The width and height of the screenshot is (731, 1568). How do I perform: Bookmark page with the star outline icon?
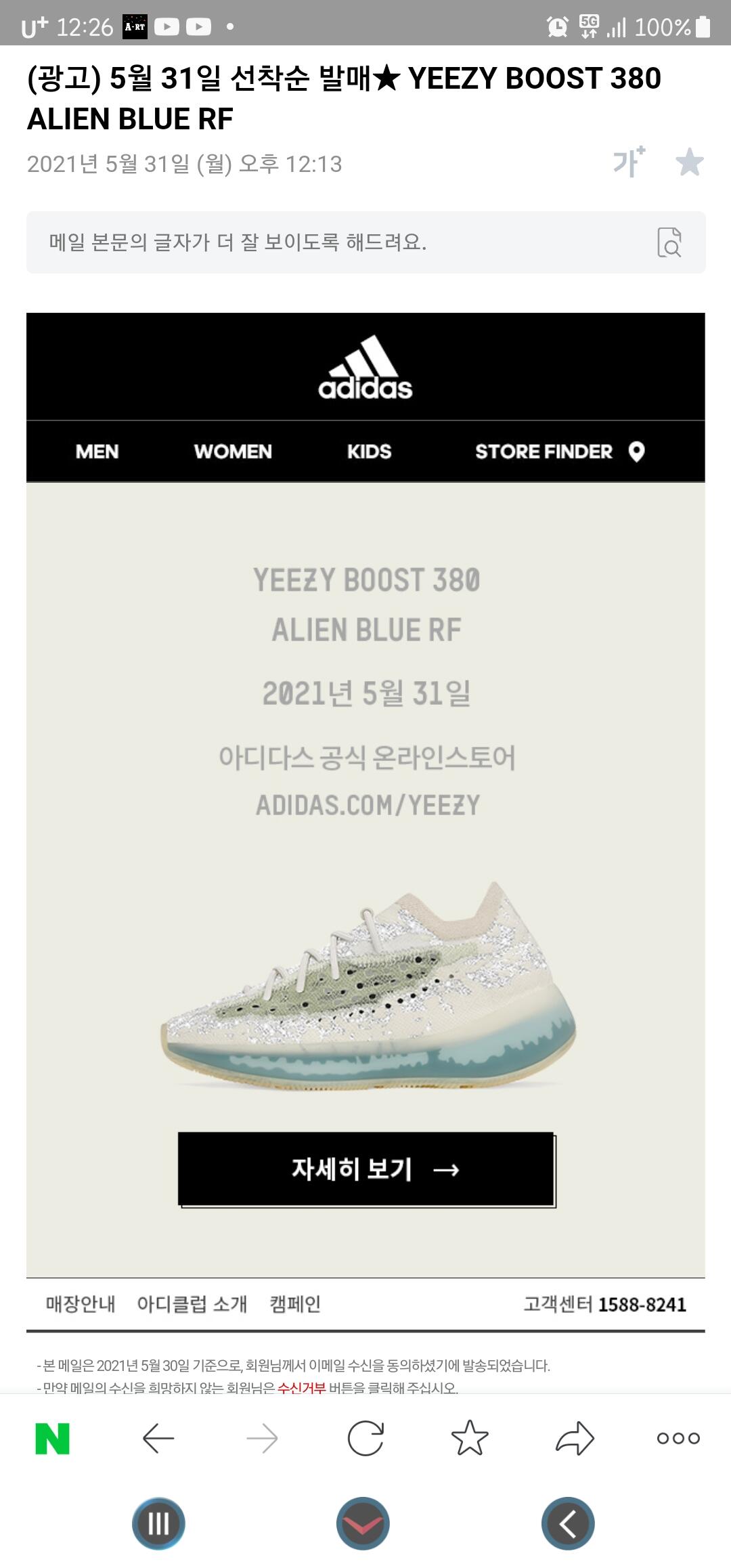click(x=470, y=1438)
